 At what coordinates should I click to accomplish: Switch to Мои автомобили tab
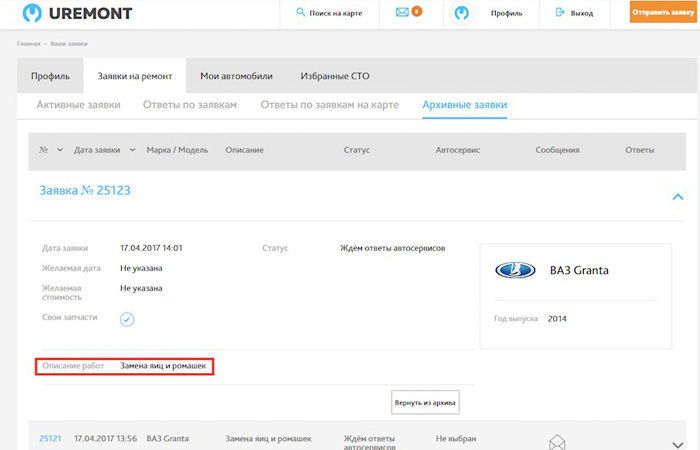click(x=237, y=76)
